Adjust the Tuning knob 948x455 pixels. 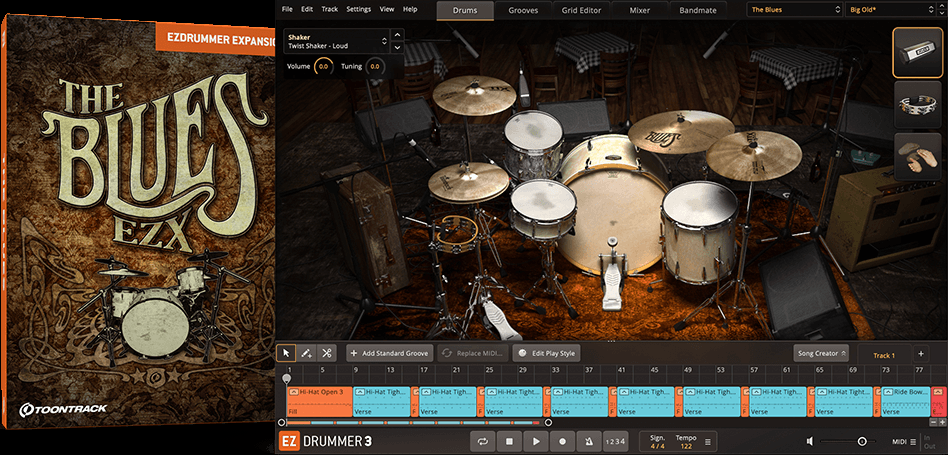375,66
